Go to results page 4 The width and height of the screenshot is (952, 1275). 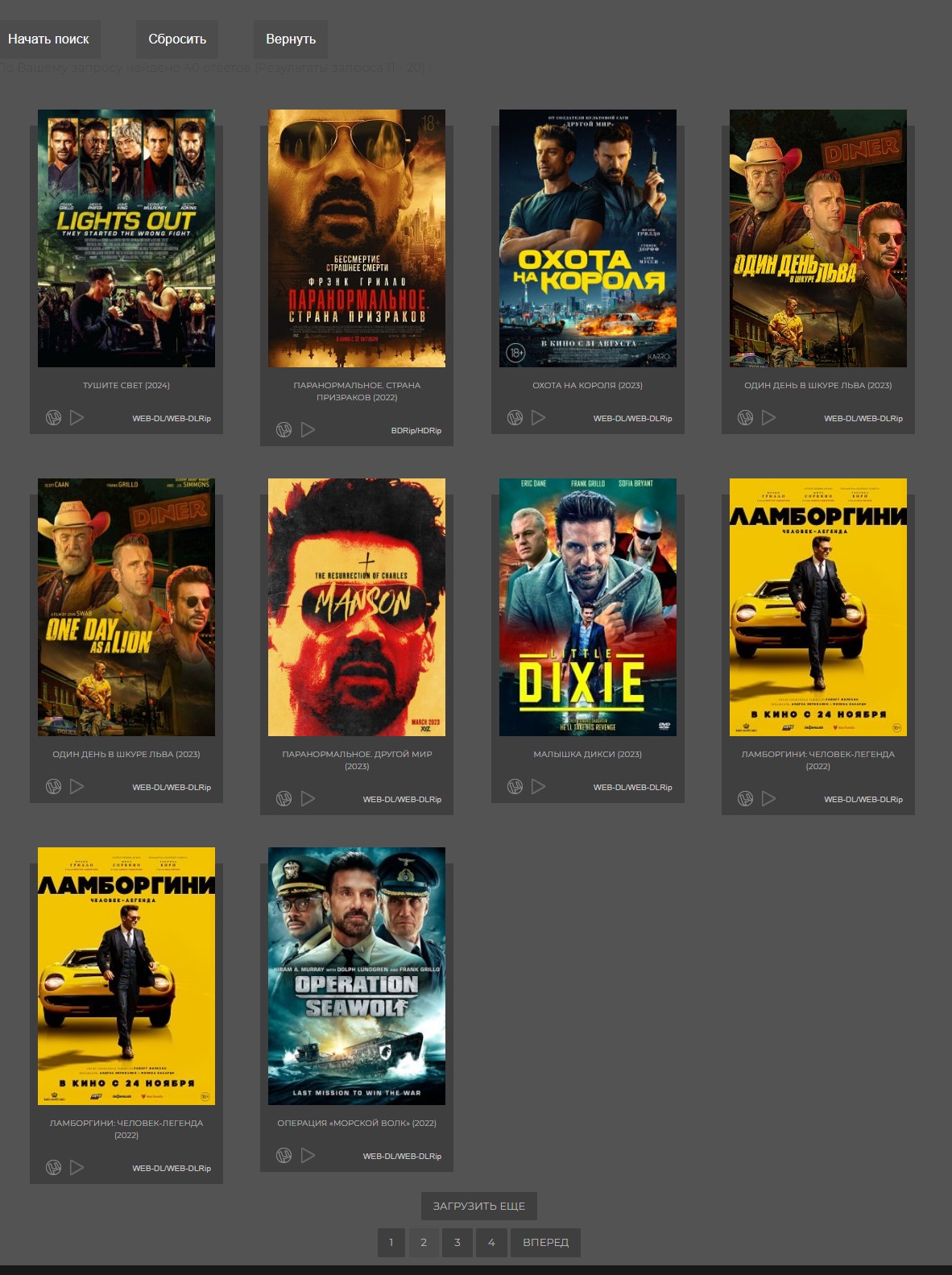point(491,1242)
